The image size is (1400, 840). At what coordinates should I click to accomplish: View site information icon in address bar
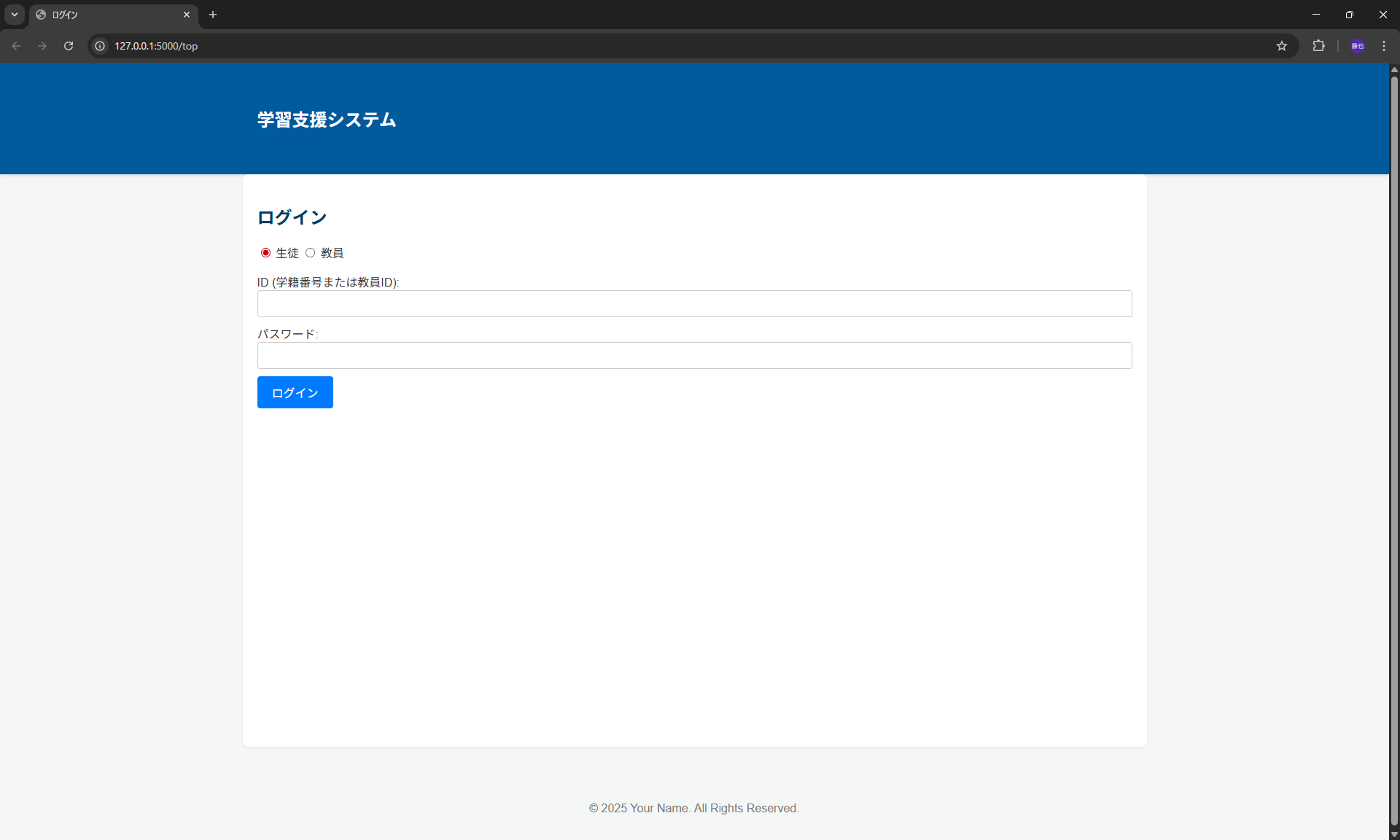[100, 46]
